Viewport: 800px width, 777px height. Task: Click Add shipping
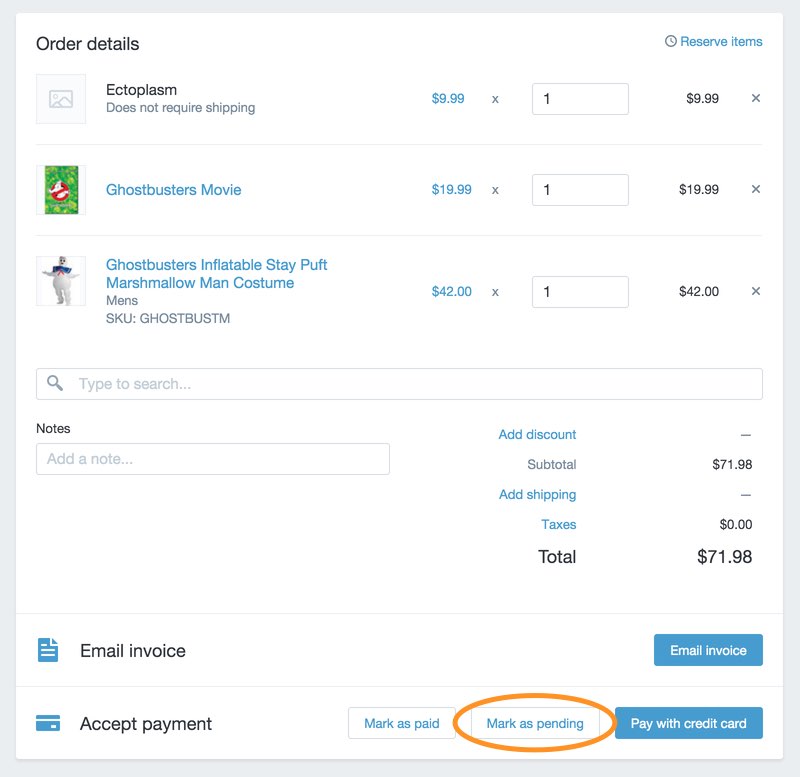(x=536, y=494)
